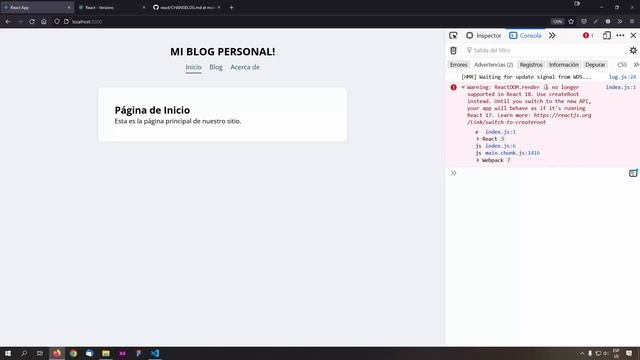Reload the current page
Image resolution: width=640 pixels, height=360 pixels.
32,21
